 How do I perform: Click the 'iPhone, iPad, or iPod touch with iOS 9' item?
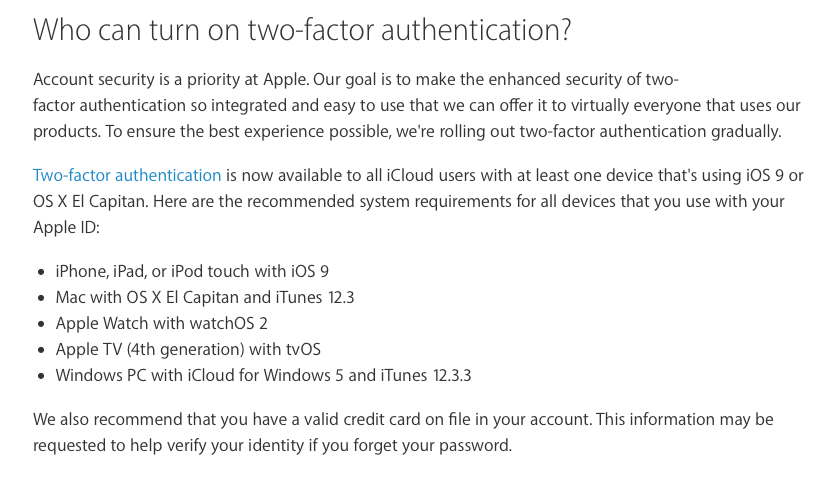point(192,271)
